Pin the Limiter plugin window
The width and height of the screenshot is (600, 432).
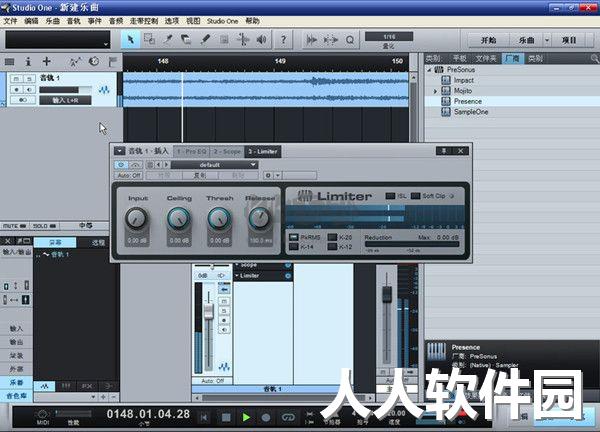click(444, 151)
